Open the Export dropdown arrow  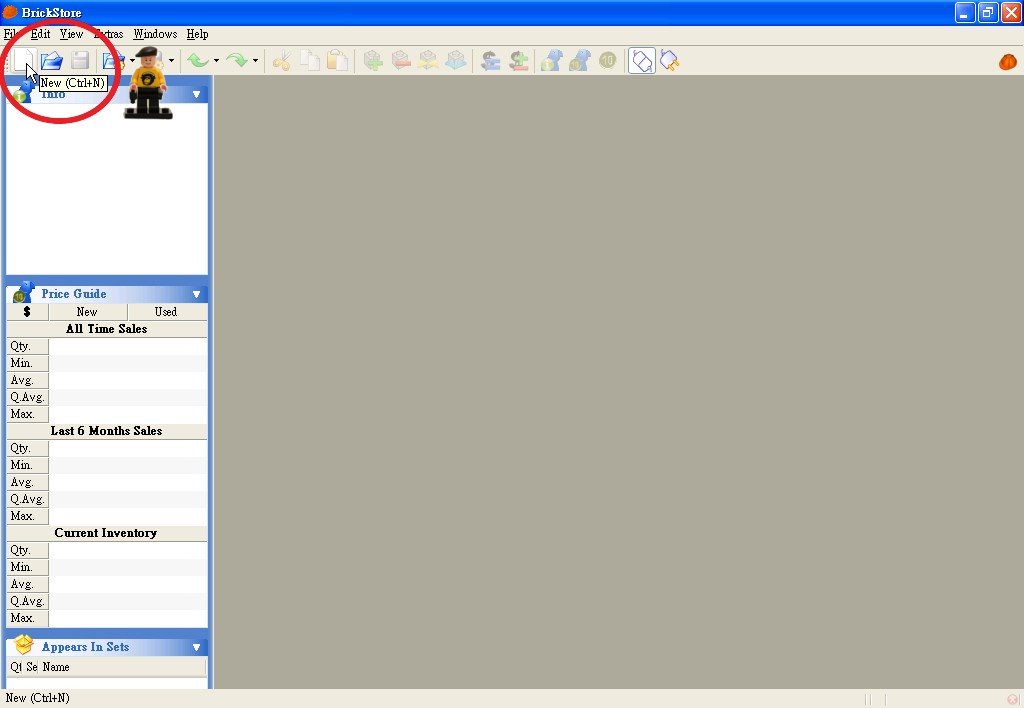coord(171,61)
